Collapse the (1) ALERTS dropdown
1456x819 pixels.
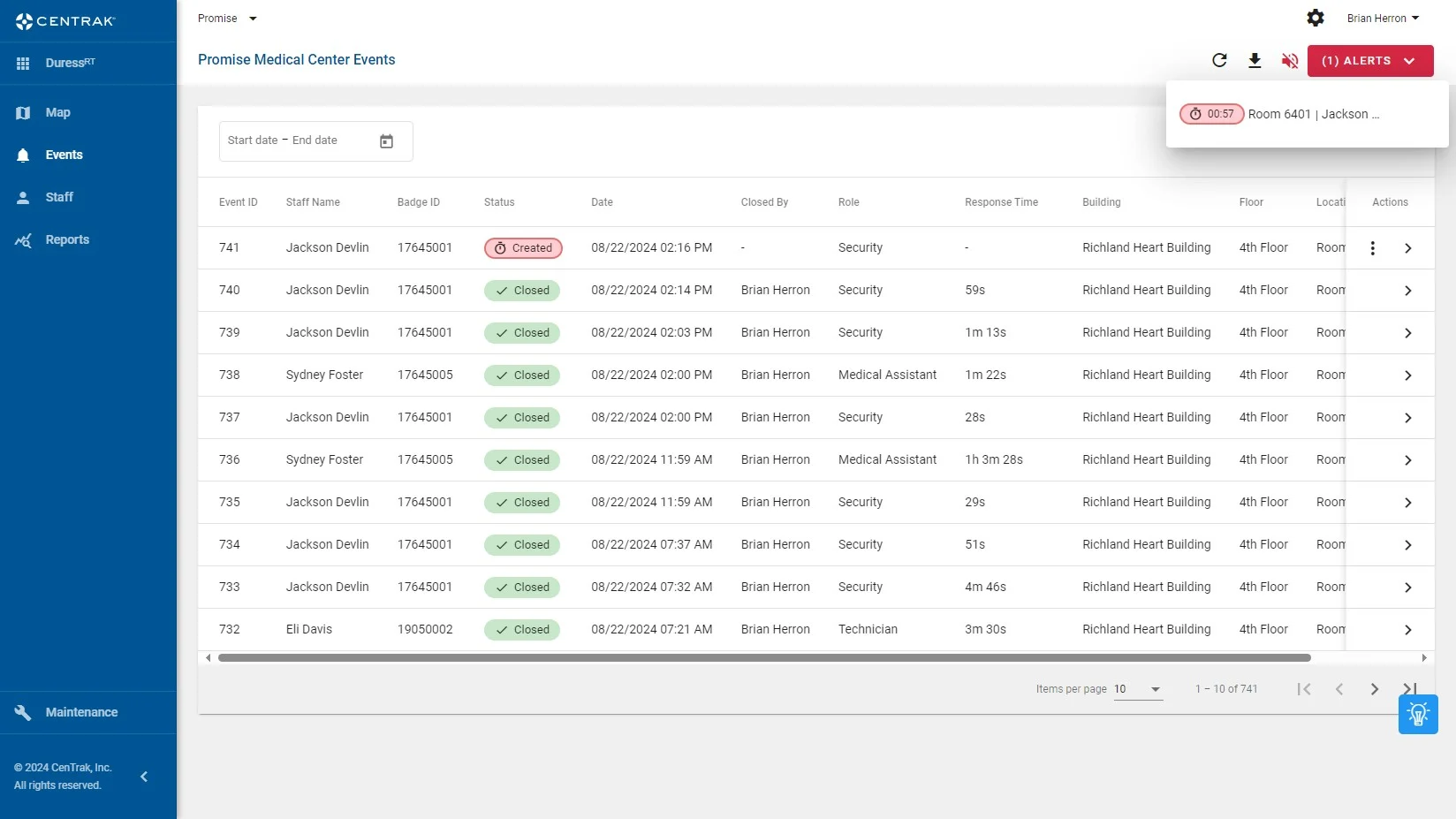[x=1370, y=61]
